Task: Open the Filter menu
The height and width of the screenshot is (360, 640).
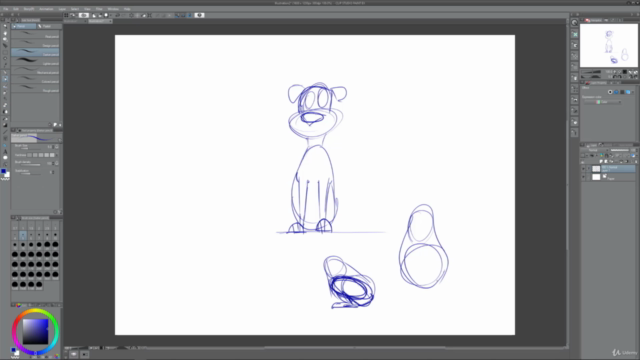Action: 99,9
